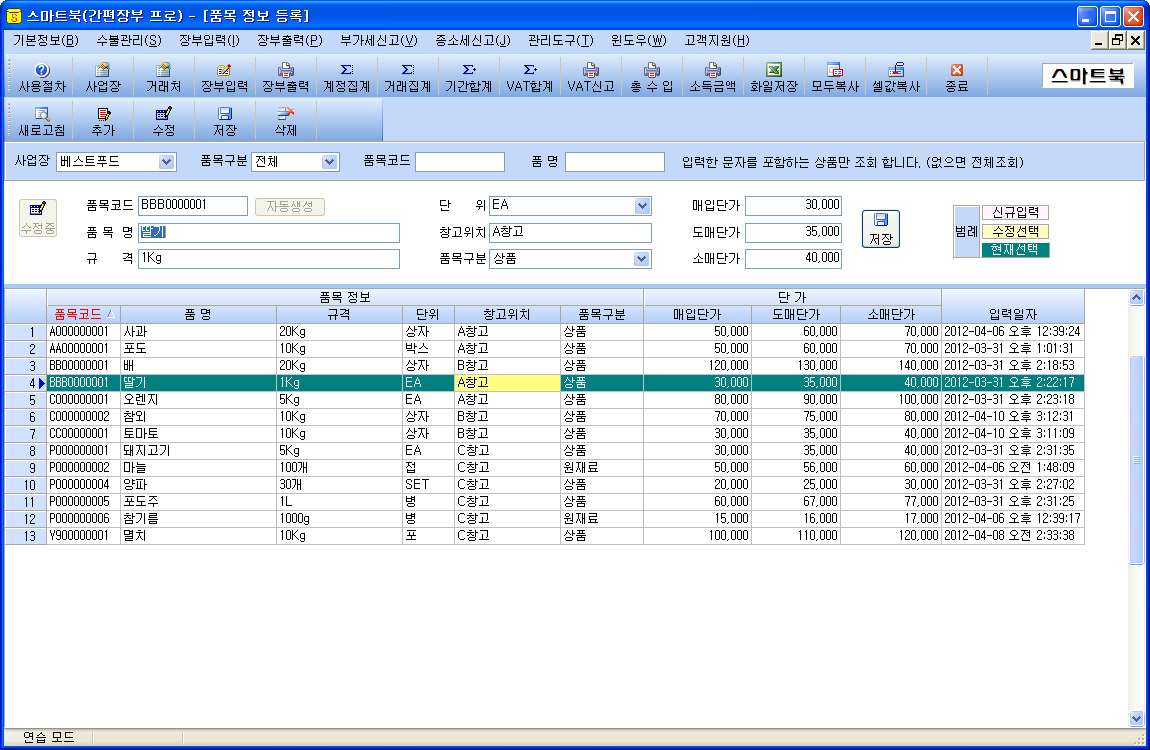This screenshot has width=1150, height=750.
Task: Open the 윈도우(W) menu
Action: [x=638, y=40]
